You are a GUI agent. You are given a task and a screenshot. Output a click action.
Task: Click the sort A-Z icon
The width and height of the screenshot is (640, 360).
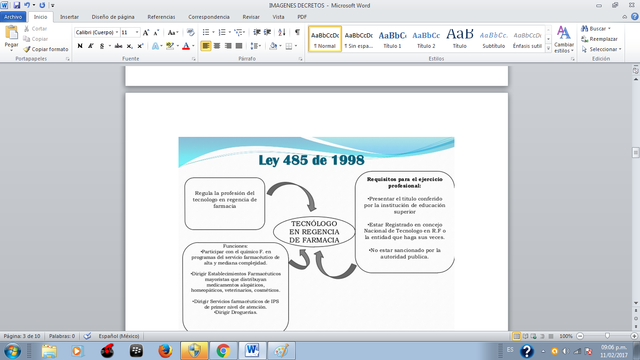[282, 32]
